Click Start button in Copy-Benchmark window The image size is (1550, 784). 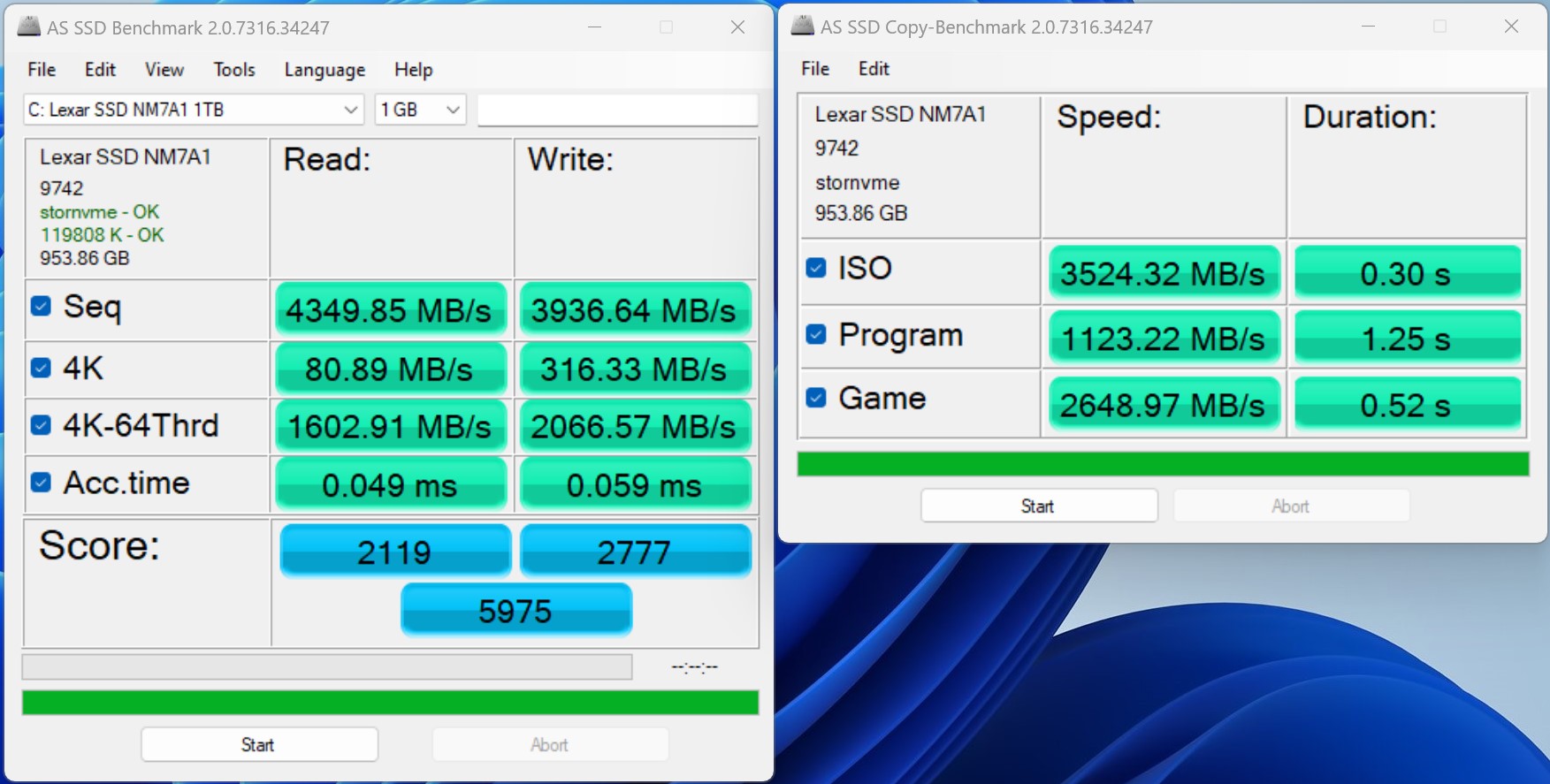(1039, 506)
